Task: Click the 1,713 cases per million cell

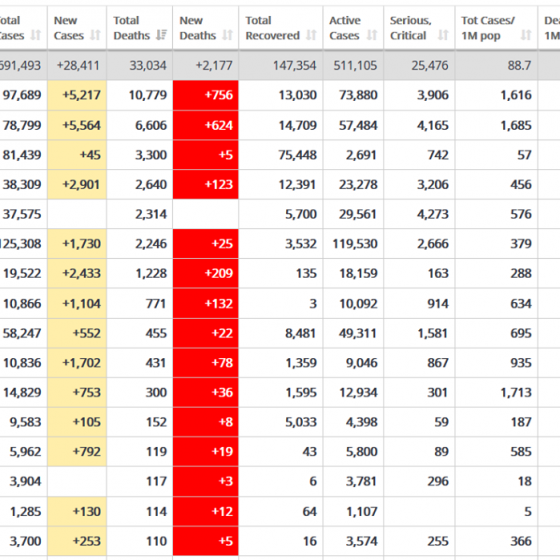Action: 496,392
